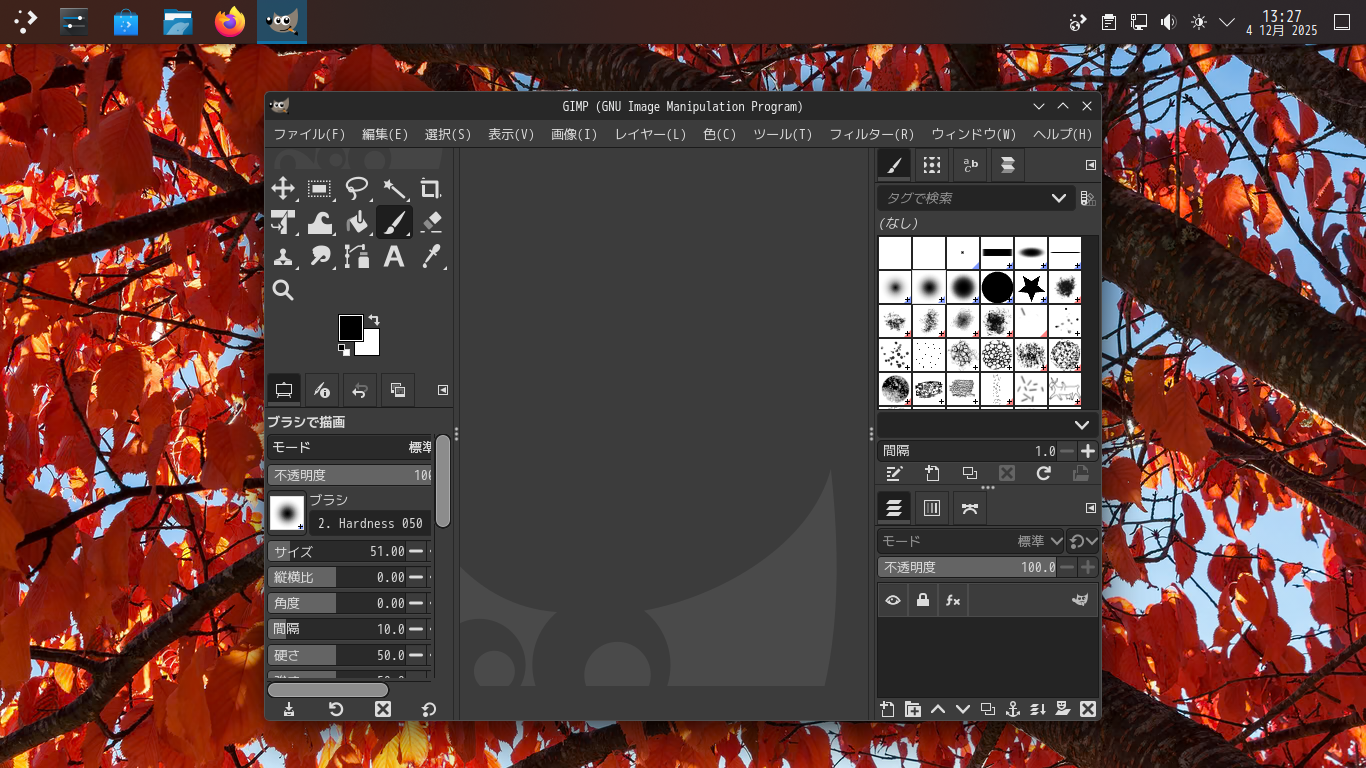Toggle the layer lock icon
Image resolution: width=1366 pixels, height=768 pixels.
922,600
